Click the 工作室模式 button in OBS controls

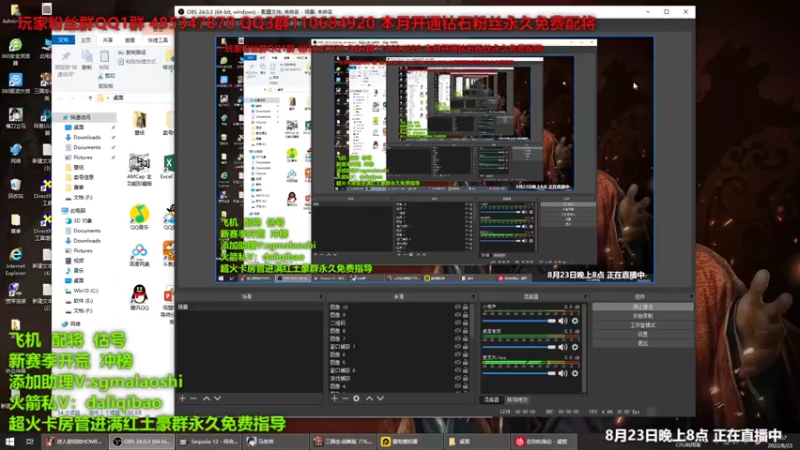point(643,325)
